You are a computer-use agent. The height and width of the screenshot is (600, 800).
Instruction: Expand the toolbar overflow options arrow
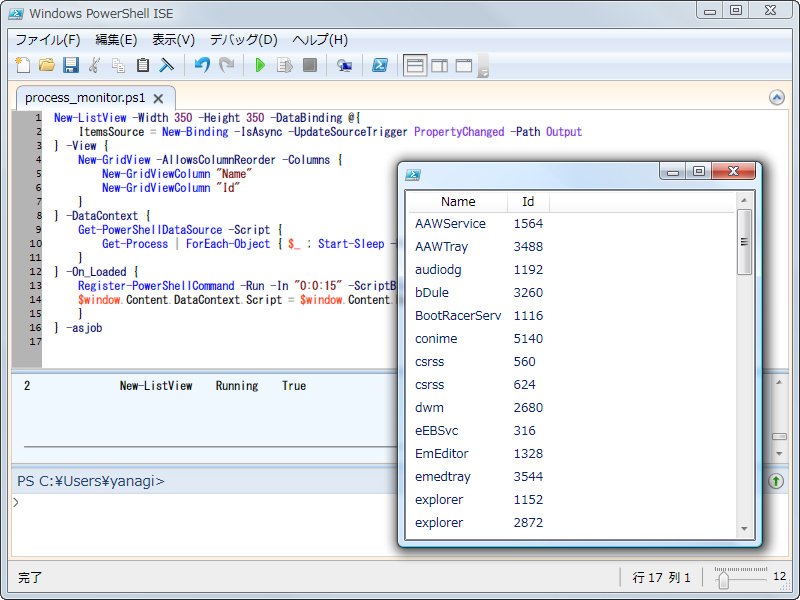click(x=483, y=70)
